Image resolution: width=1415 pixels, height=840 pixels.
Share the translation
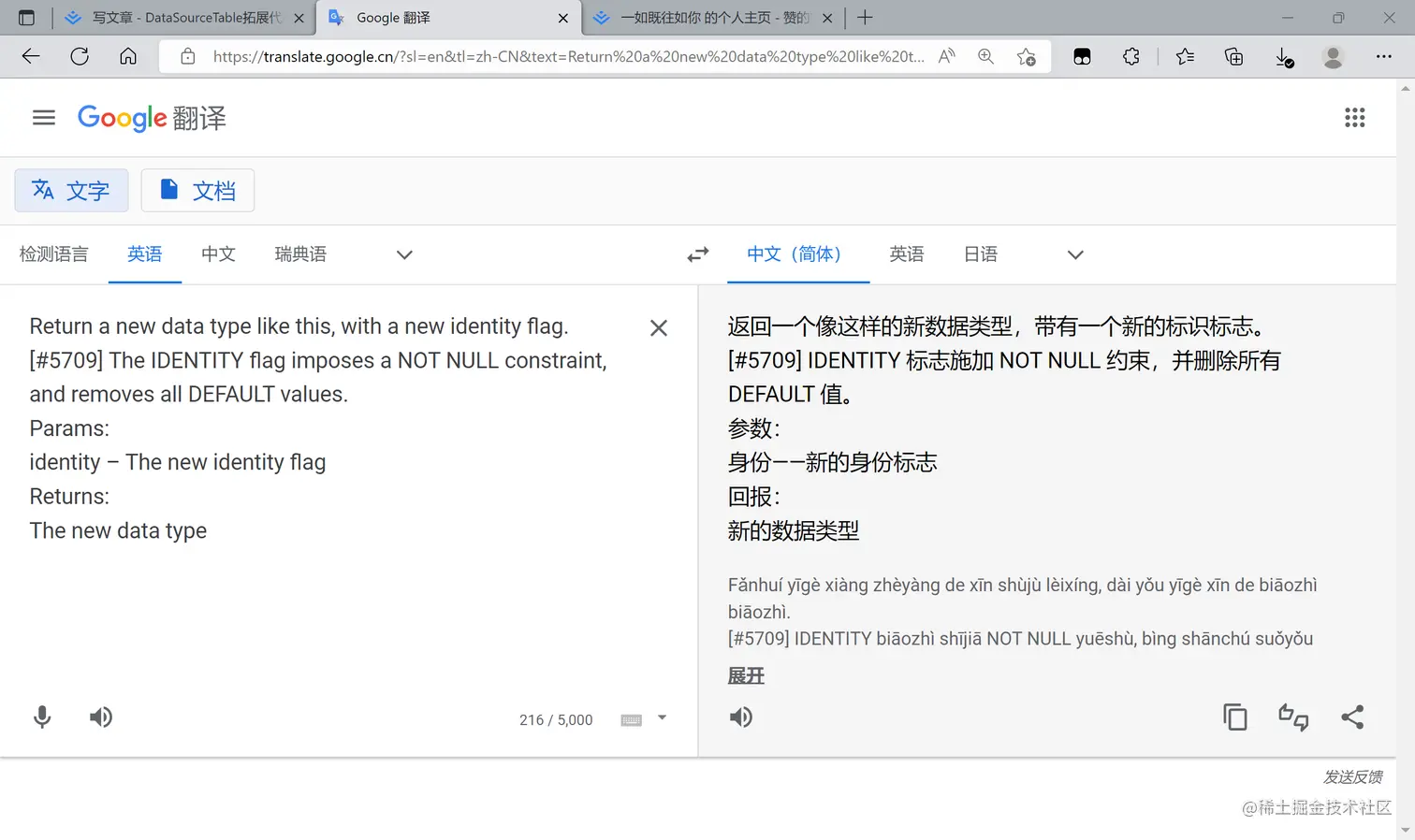pyautogui.click(x=1352, y=717)
